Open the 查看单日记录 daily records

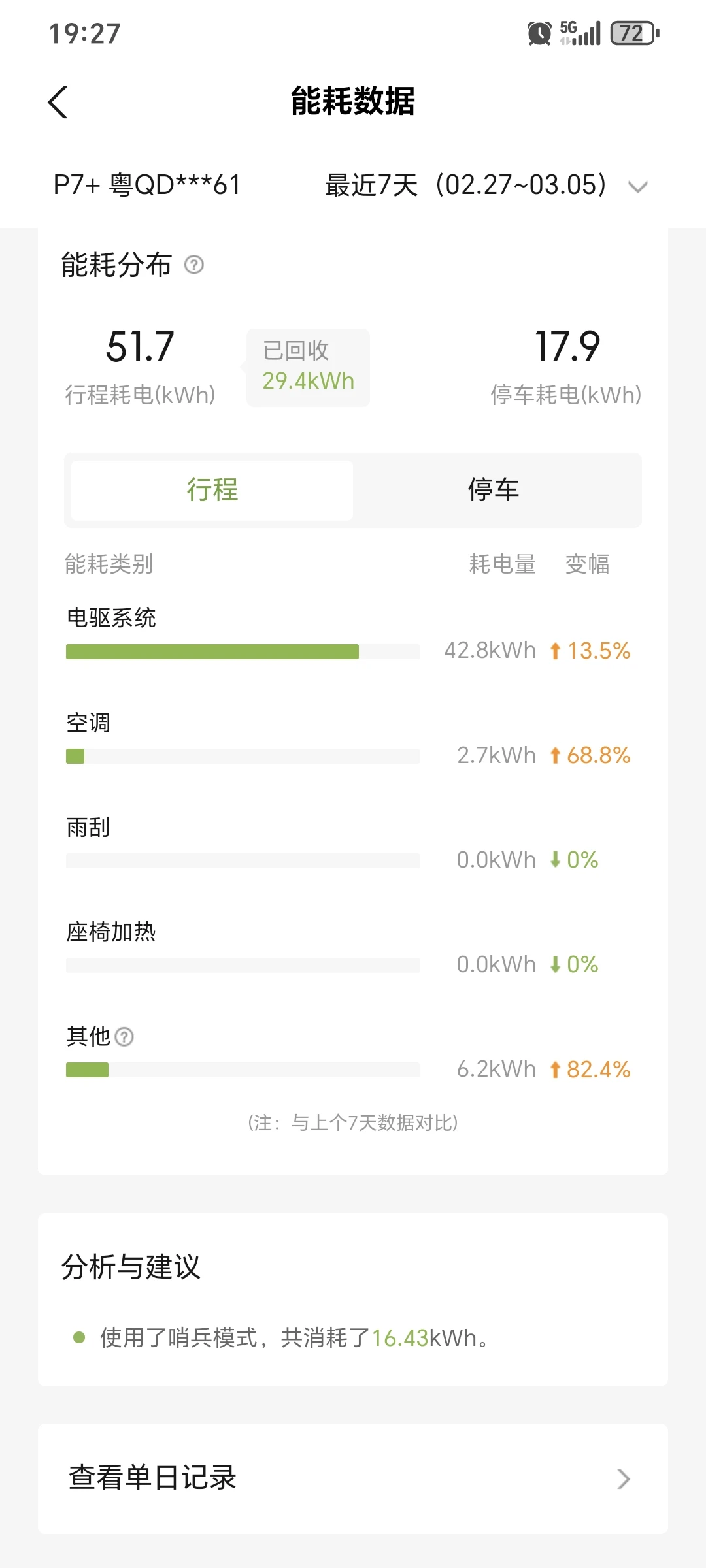(x=153, y=1478)
